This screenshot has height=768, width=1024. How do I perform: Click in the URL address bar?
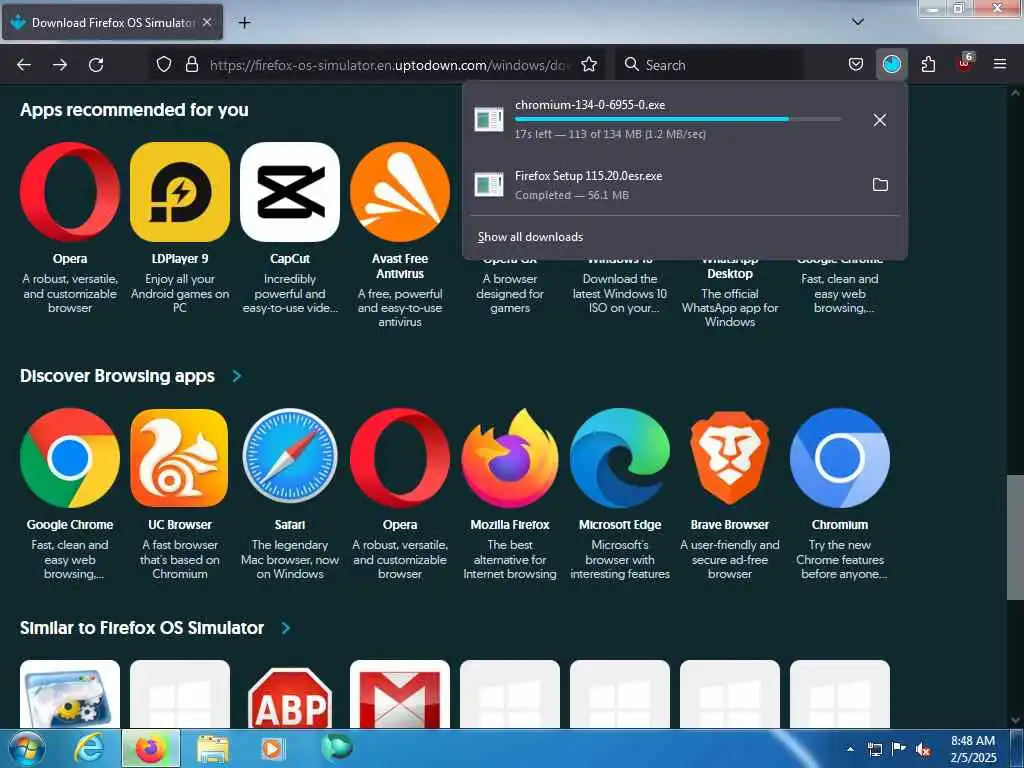389,65
